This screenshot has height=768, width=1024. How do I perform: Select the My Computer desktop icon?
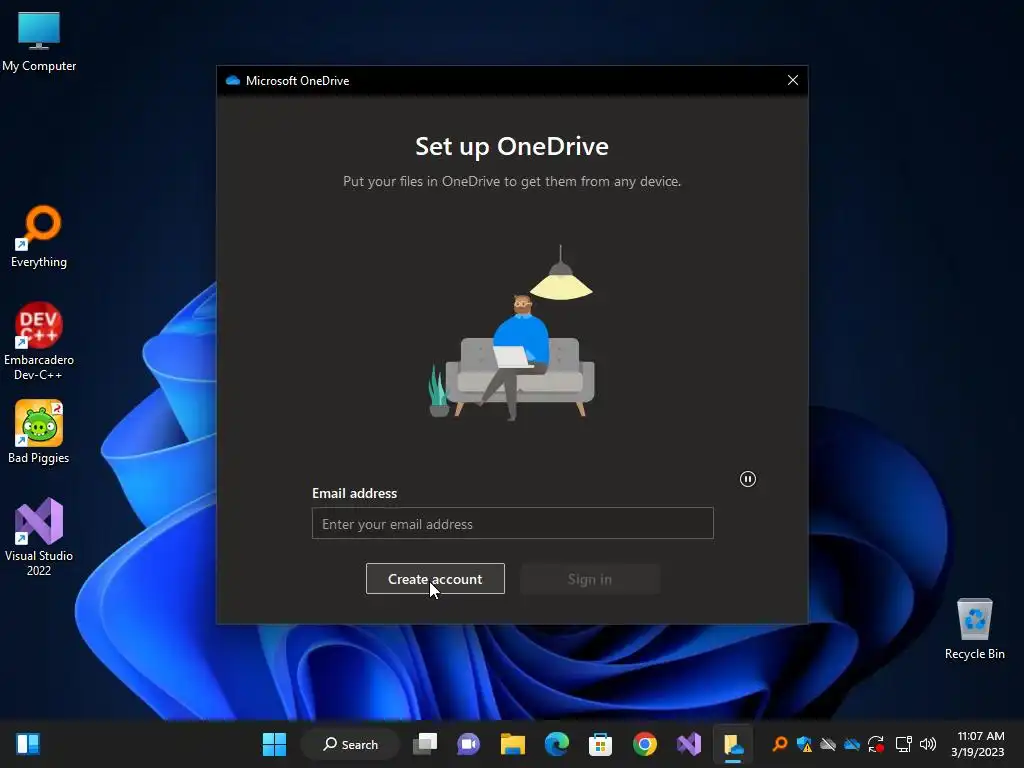point(39,42)
